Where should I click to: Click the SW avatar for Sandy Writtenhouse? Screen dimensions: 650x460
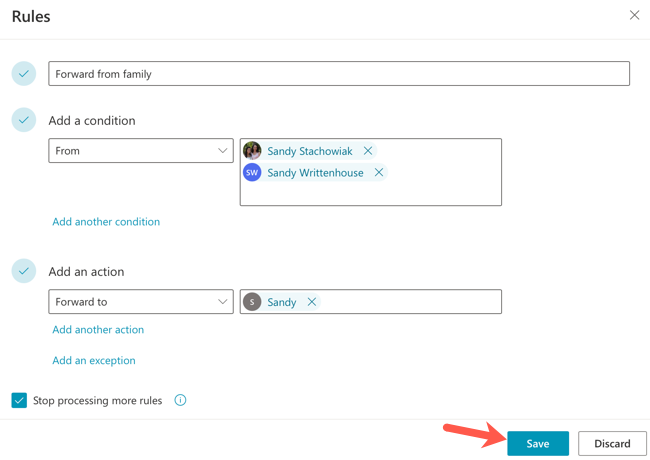tap(252, 173)
